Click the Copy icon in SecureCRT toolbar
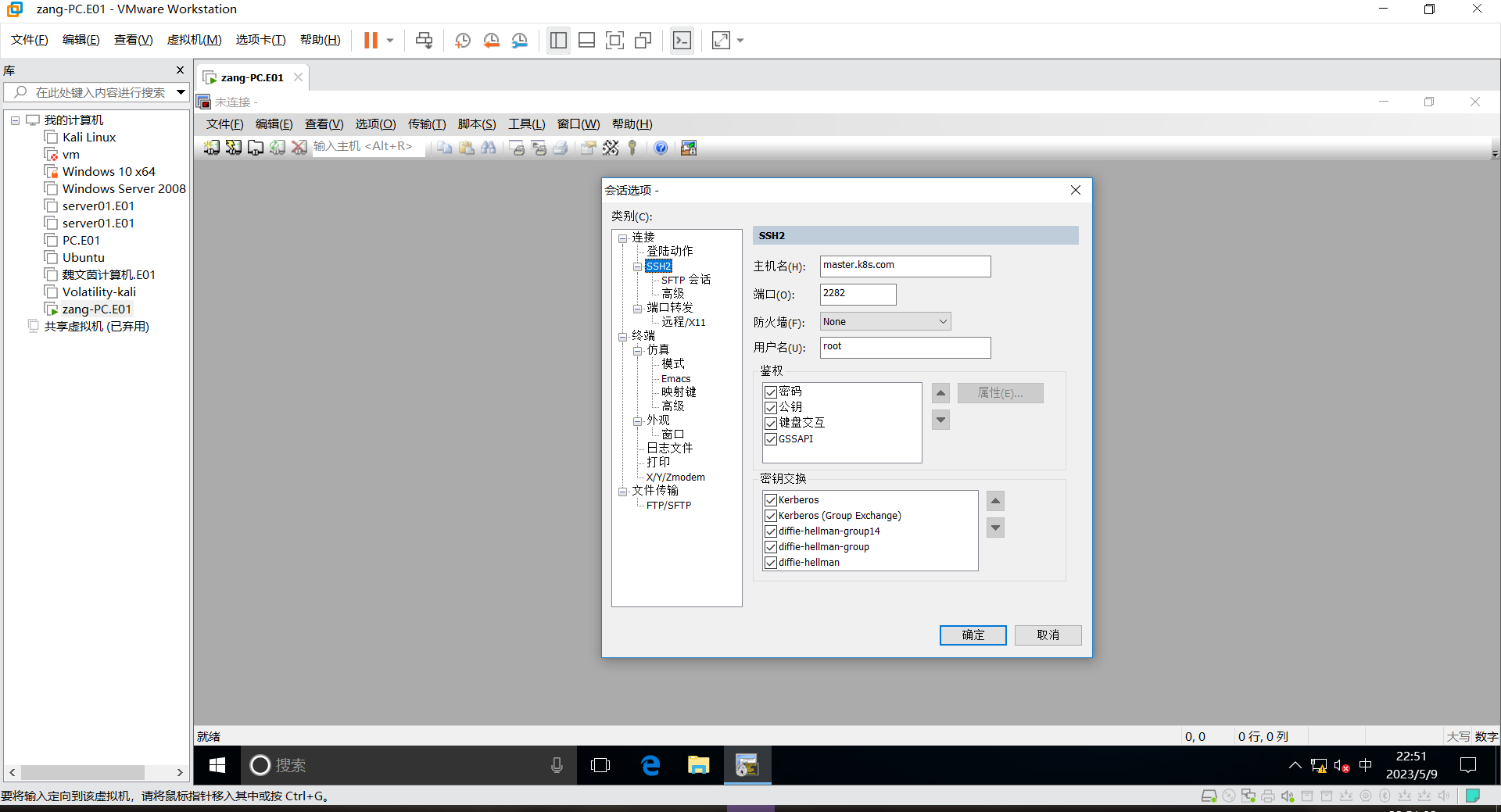Screen dimensions: 1501x812 445,148
